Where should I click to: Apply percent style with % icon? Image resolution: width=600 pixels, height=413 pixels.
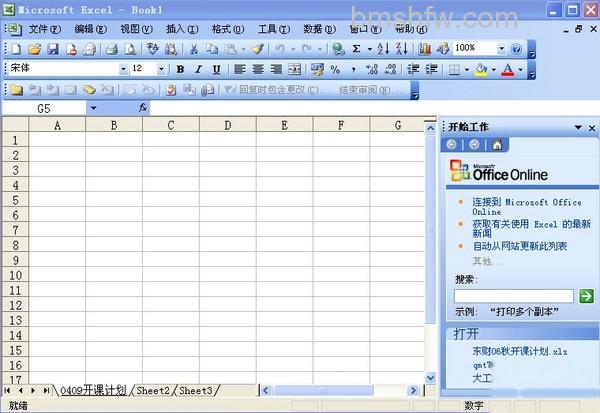pos(335,69)
